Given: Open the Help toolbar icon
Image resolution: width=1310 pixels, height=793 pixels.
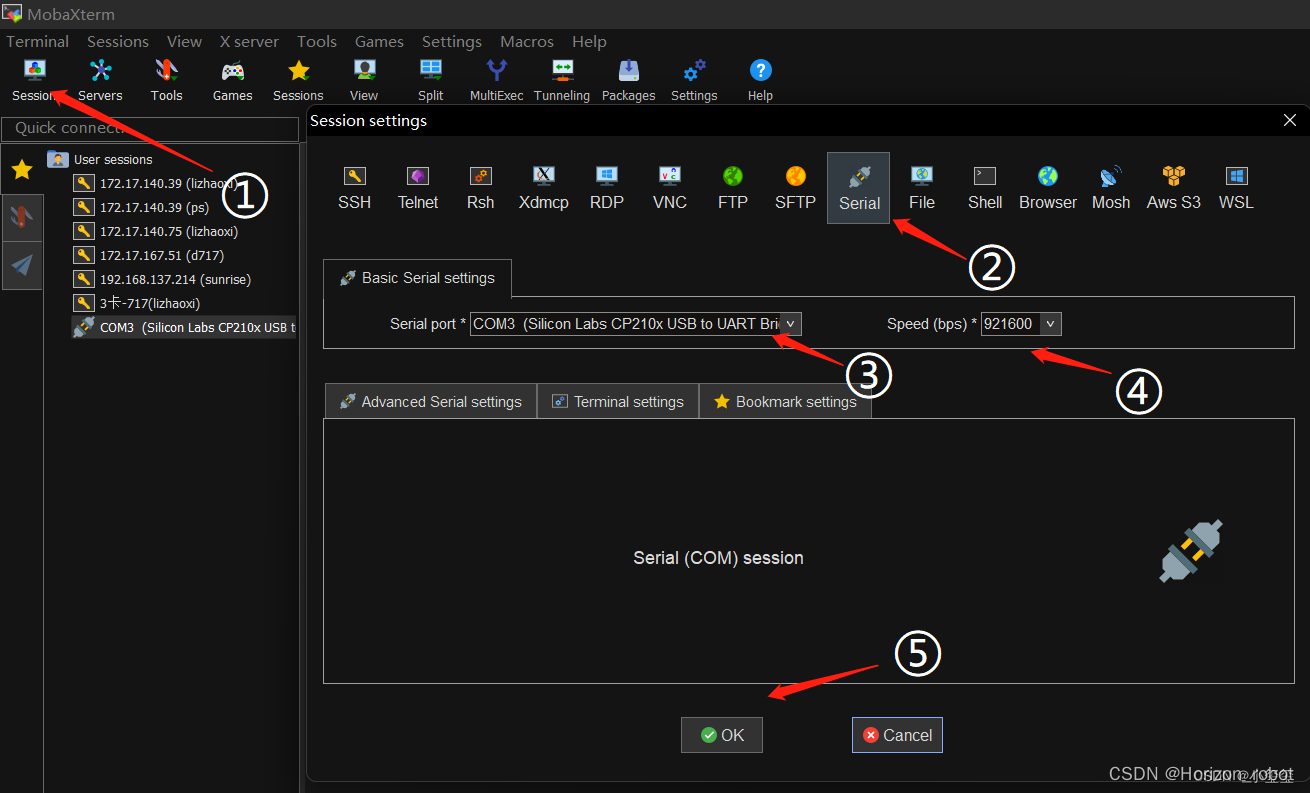Looking at the screenshot, I should 760,80.
